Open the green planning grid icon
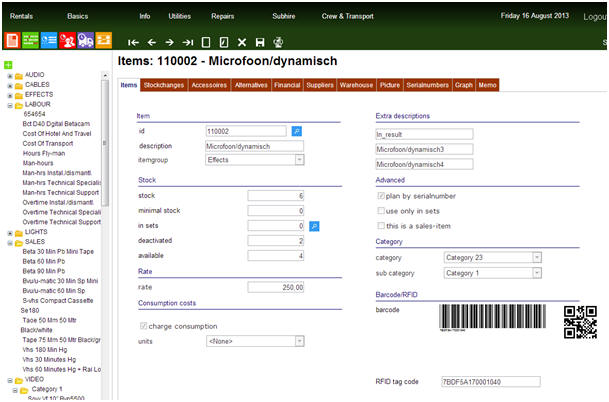Image resolution: width=609 pixels, height=402 pixels. click(30, 40)
